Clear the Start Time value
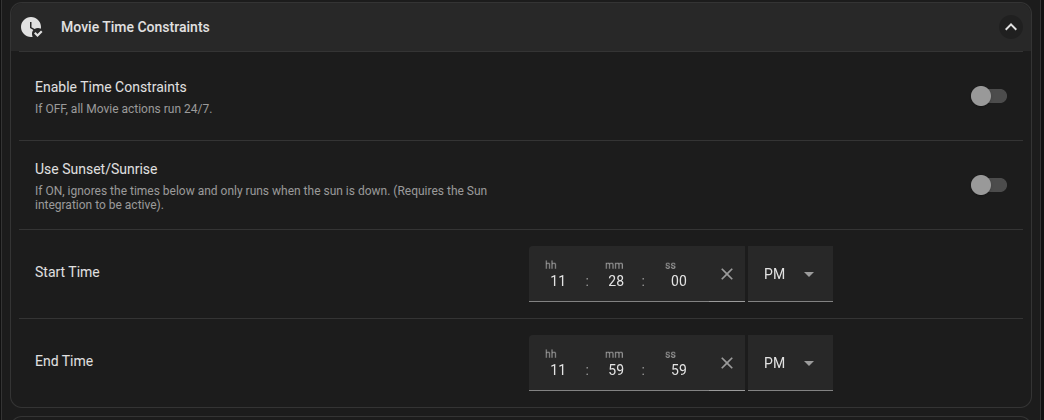The image size is (1044, 420). (727, 274)
